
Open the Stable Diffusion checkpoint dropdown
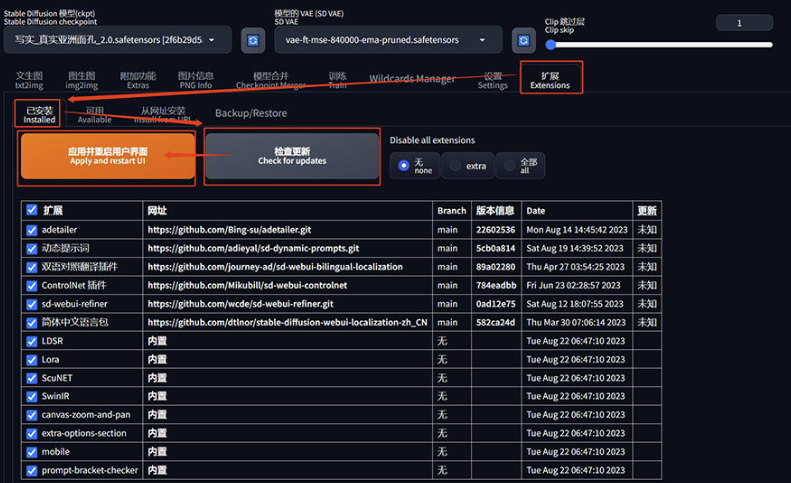click(117, 40)
